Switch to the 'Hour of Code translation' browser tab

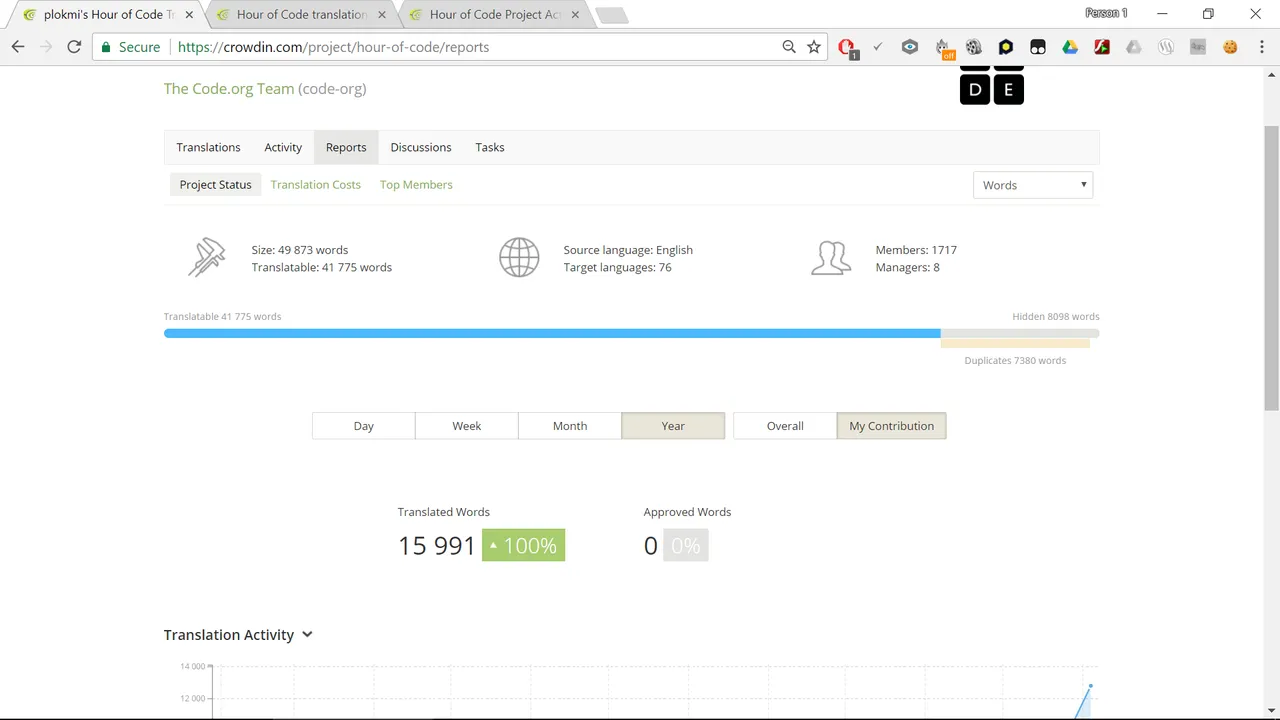coord(298,15)
